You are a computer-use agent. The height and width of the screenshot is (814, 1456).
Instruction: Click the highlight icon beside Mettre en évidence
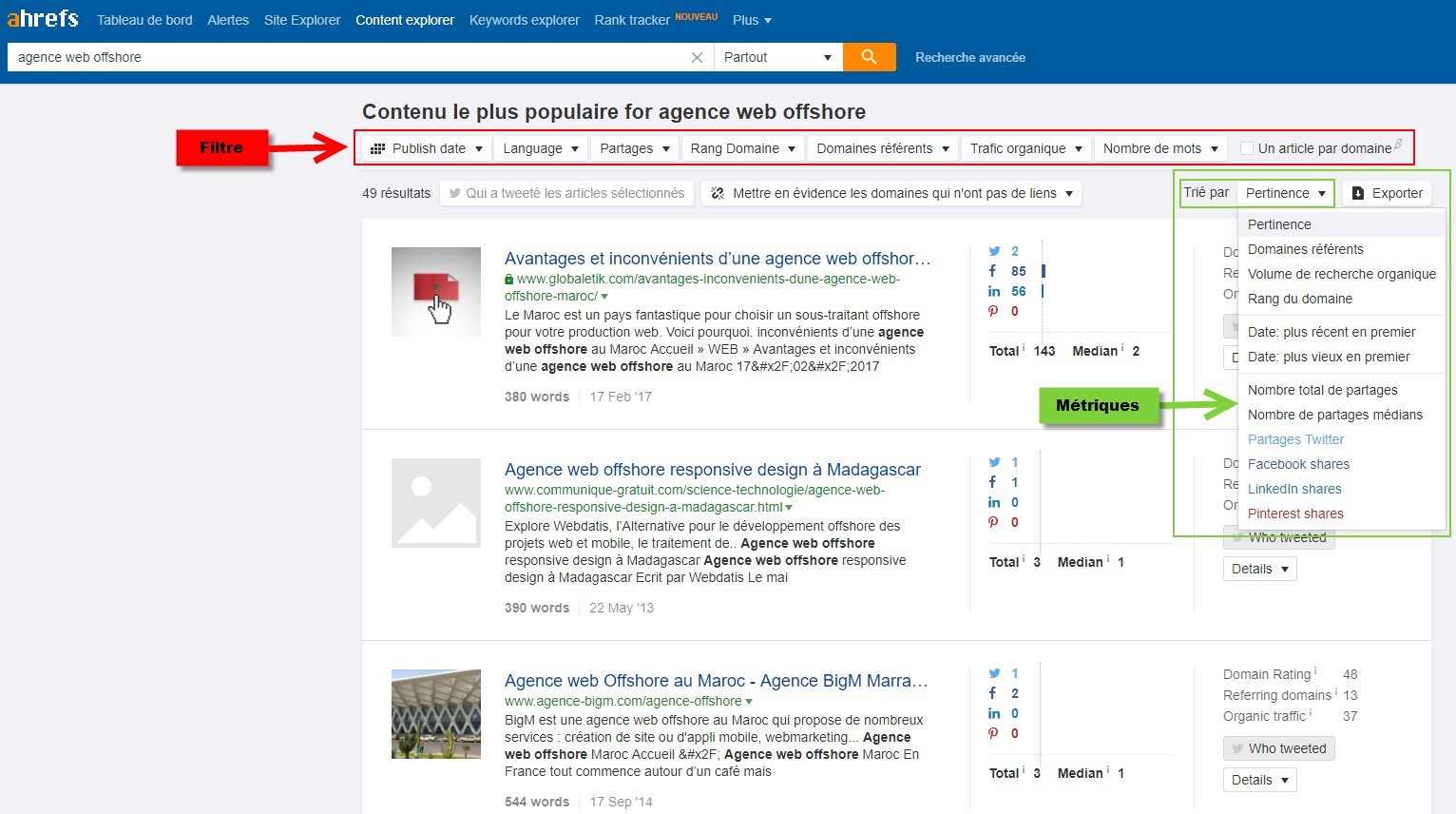click(x=718, y=193)
